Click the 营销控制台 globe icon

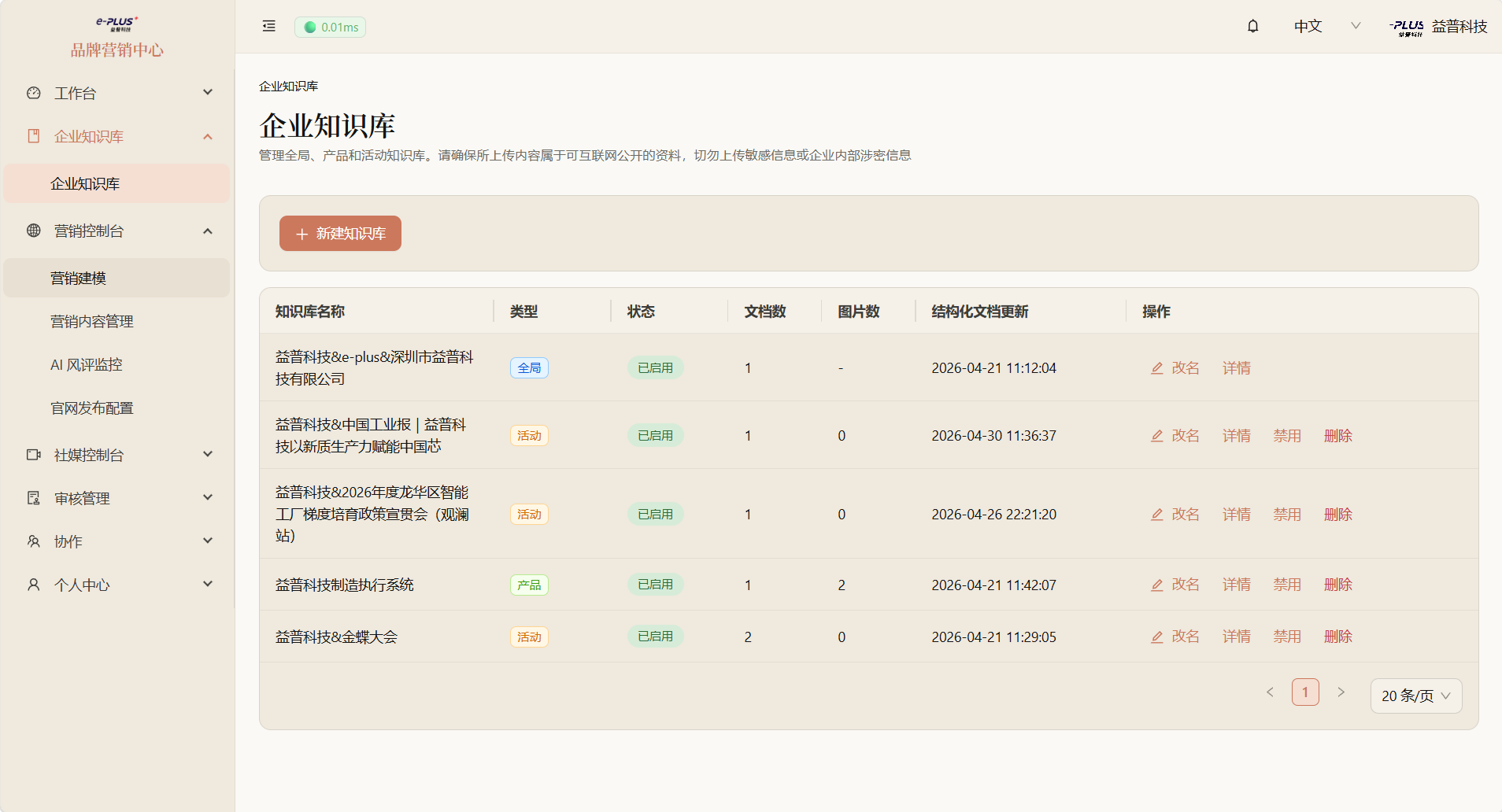[34, 231]
